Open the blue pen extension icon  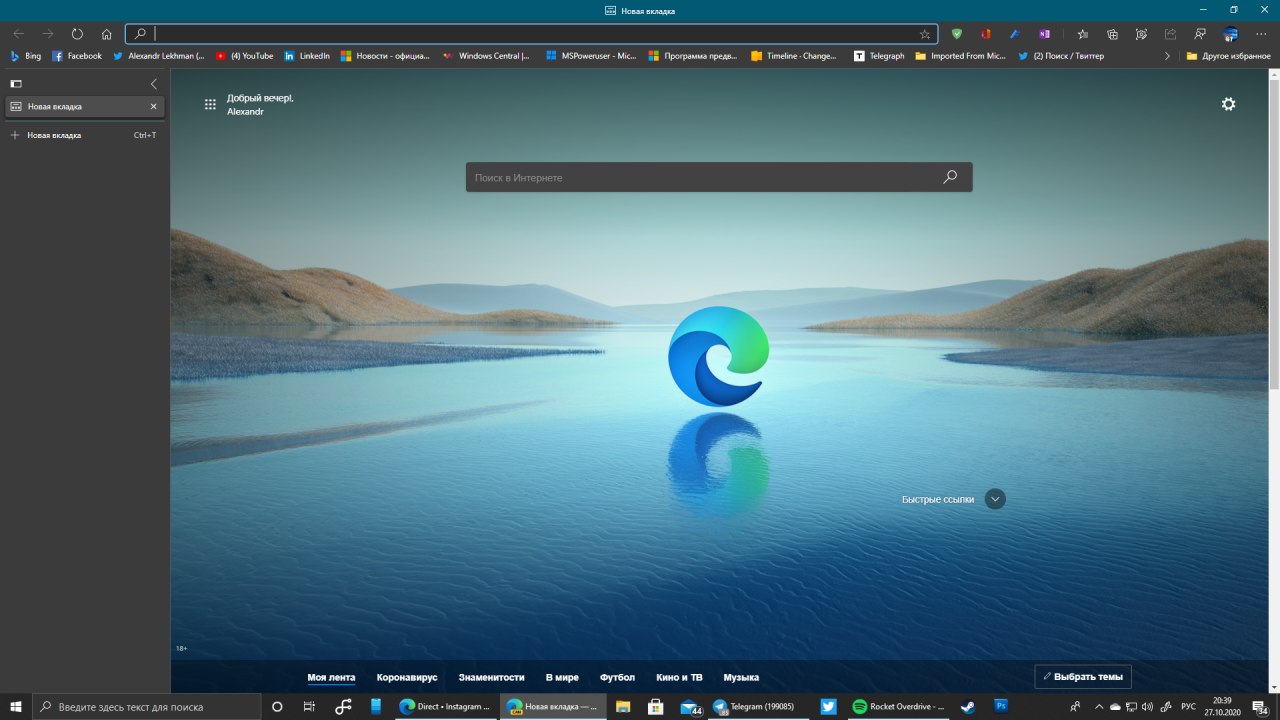1014,33
